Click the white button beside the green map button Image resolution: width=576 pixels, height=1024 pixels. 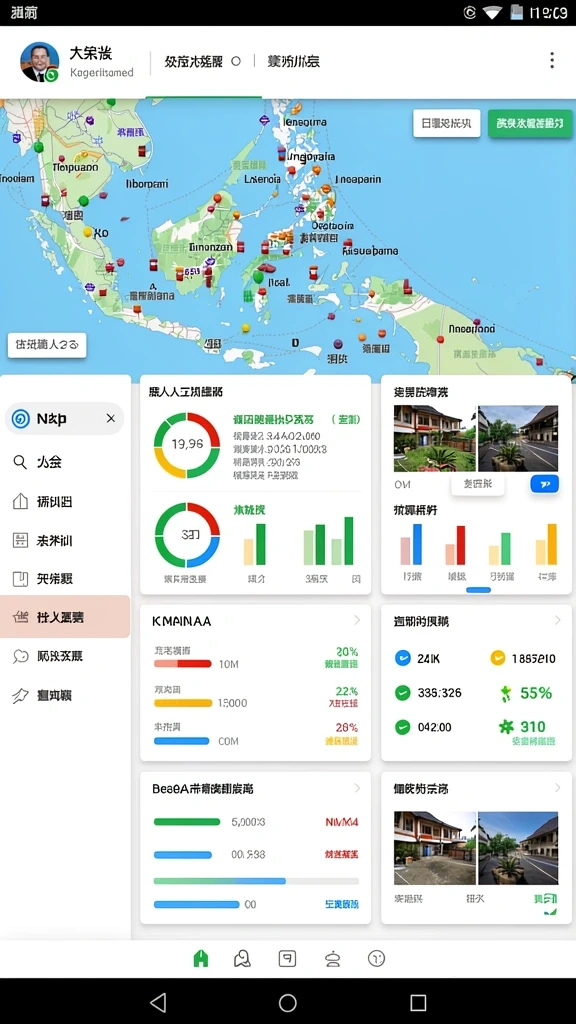point(447,123)
